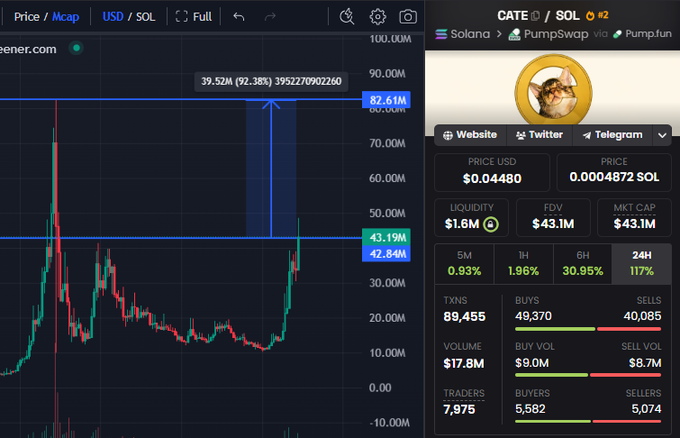Click the green status dot beside screener.com

(76, 48)
